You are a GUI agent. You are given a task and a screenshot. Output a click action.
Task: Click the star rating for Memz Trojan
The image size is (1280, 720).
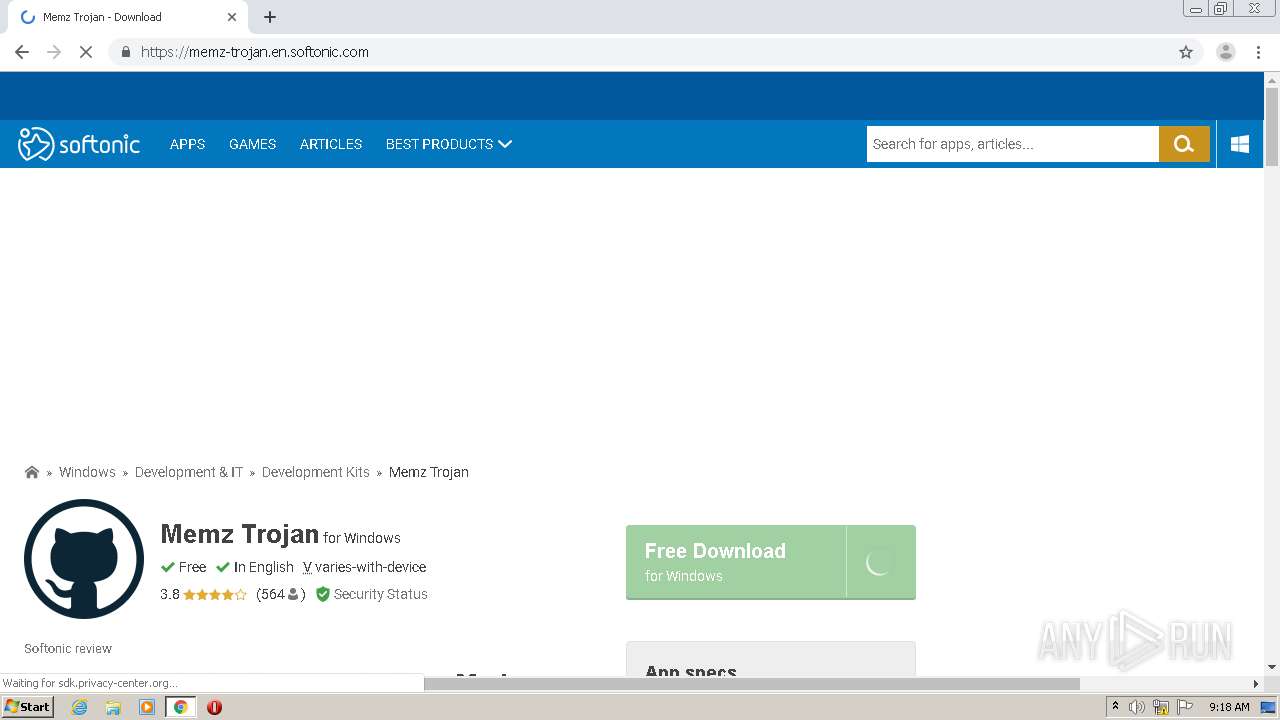tap(215, 594)
